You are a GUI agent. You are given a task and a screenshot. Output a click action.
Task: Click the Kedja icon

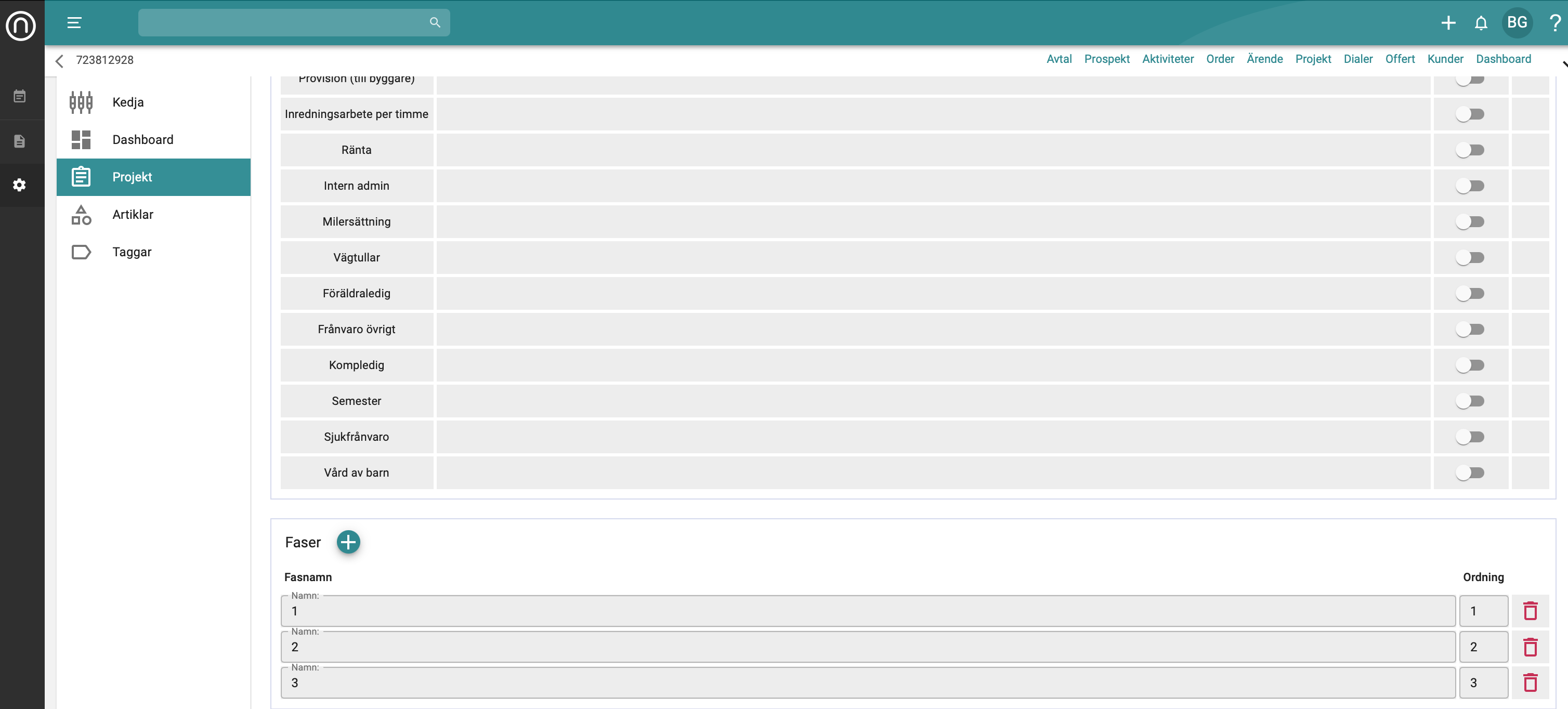point(81,102)
